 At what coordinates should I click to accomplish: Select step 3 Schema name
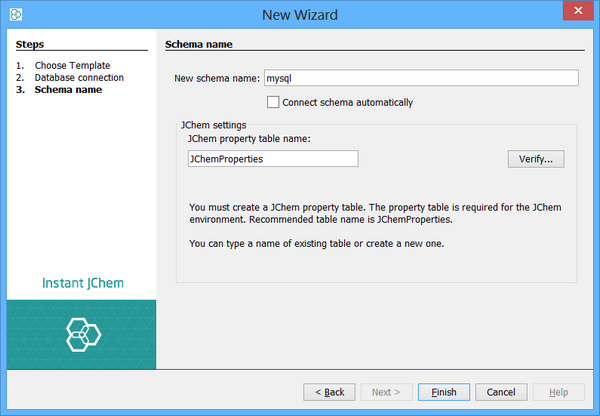(68, 90)
